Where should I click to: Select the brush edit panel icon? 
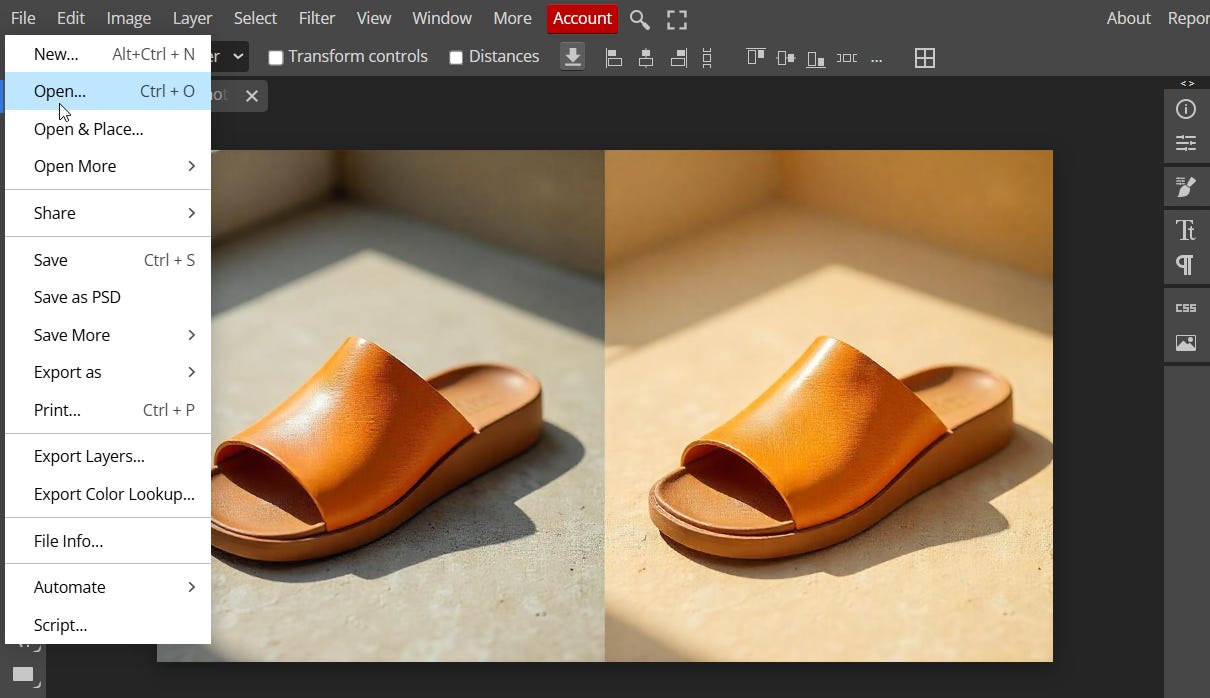coord(1186,186)
